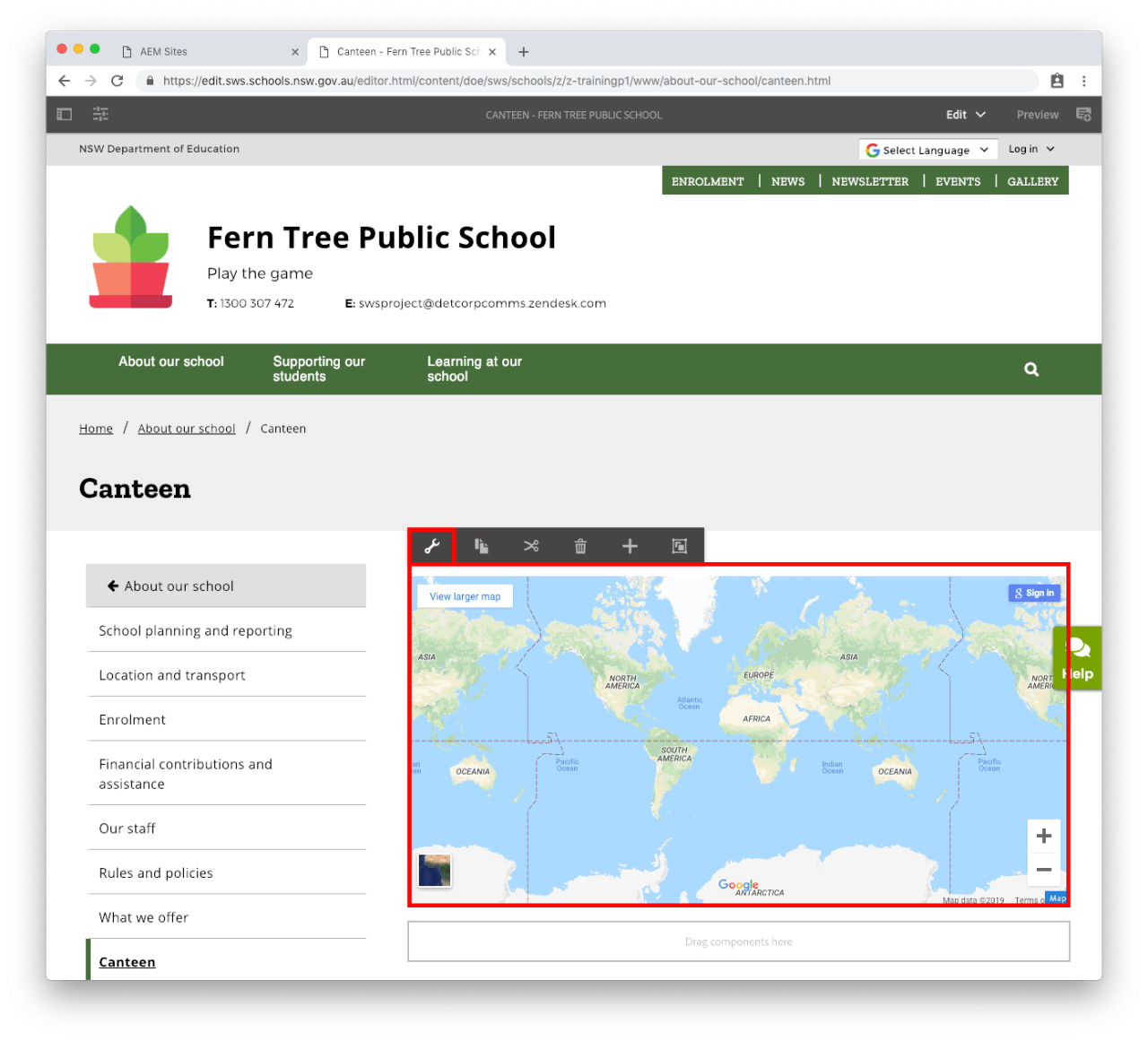Toggle the AEM side panel

click(65, 114)
